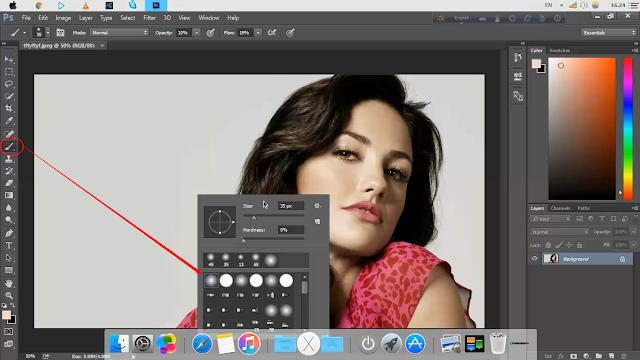Select the Pen tool
This screenshot has height=360, width=640.
(x=9, y=233)
